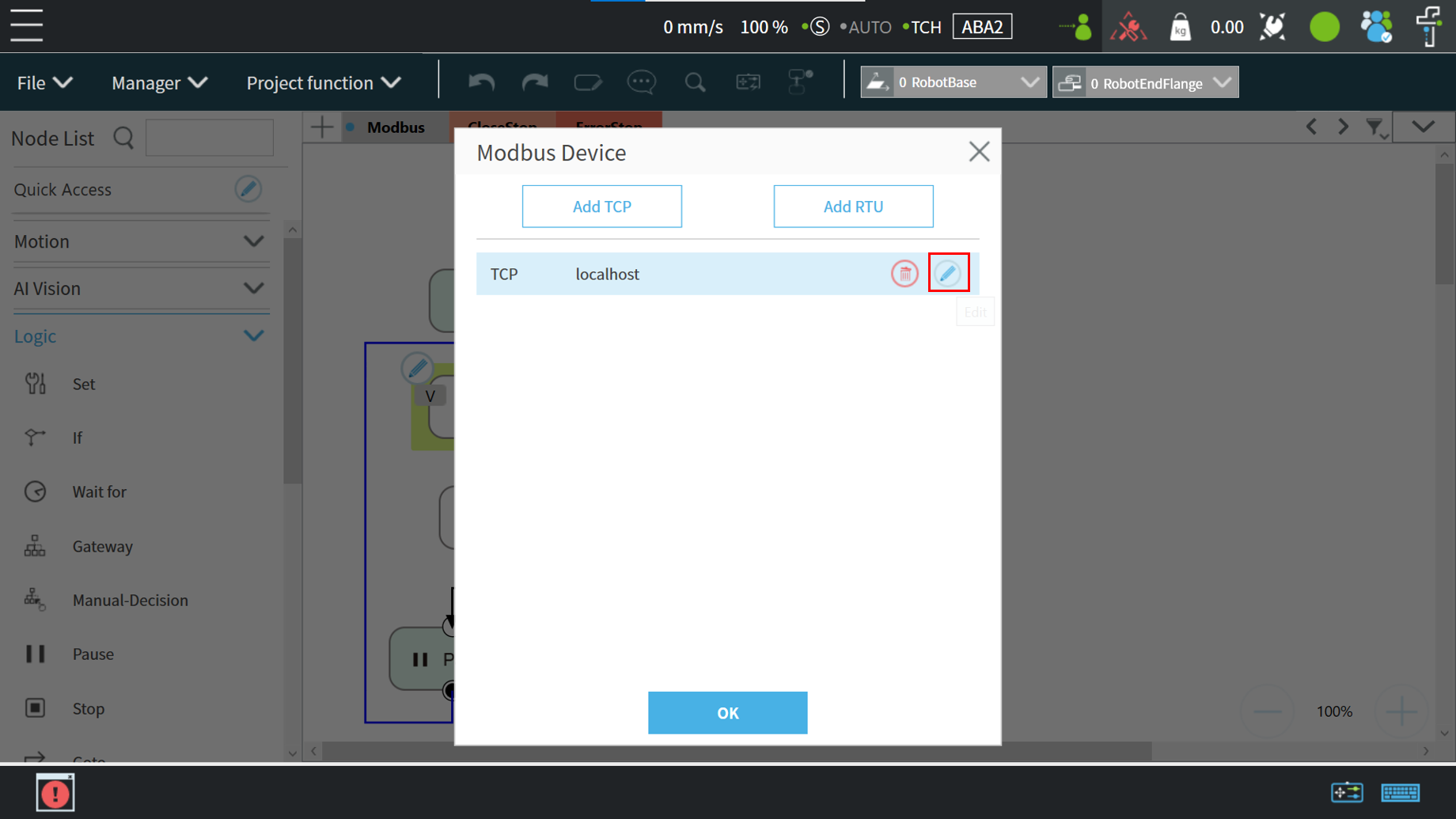The image size is (1456, 819).
Task: Open the error alert icon at bottom
Action: pos(55,793)
